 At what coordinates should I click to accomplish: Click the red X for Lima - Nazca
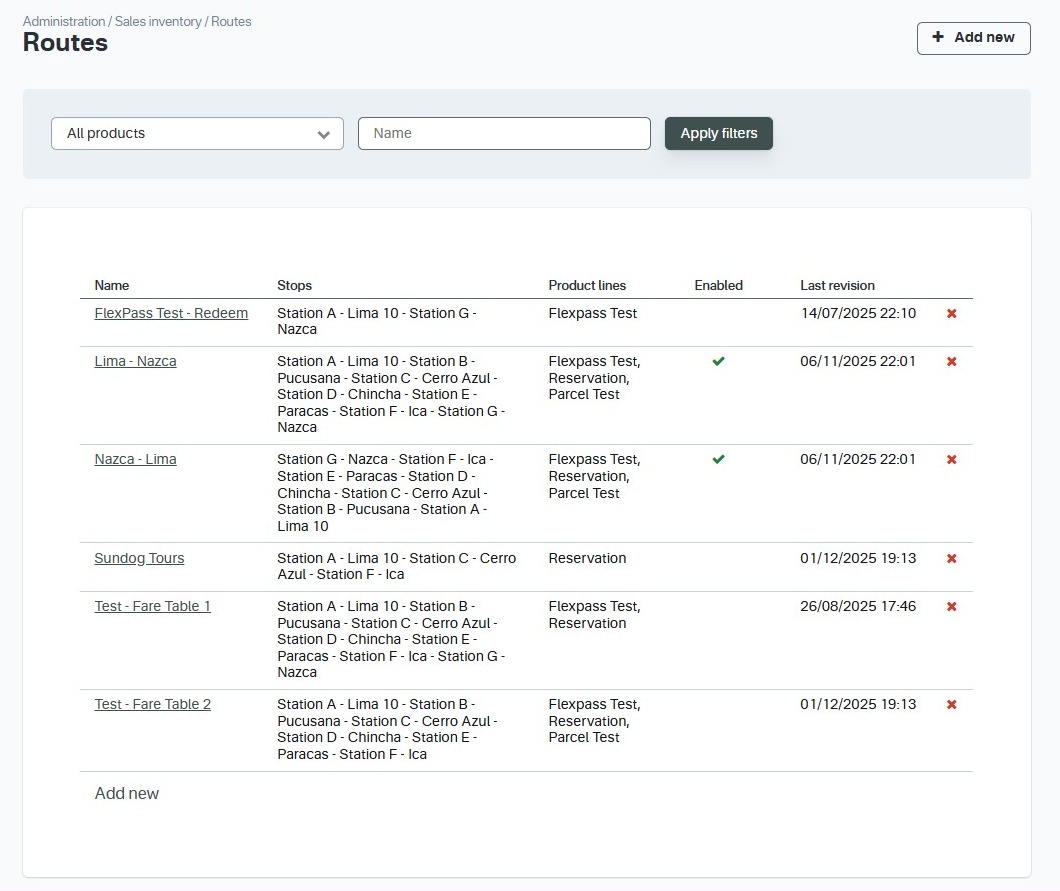click(951, 361)
